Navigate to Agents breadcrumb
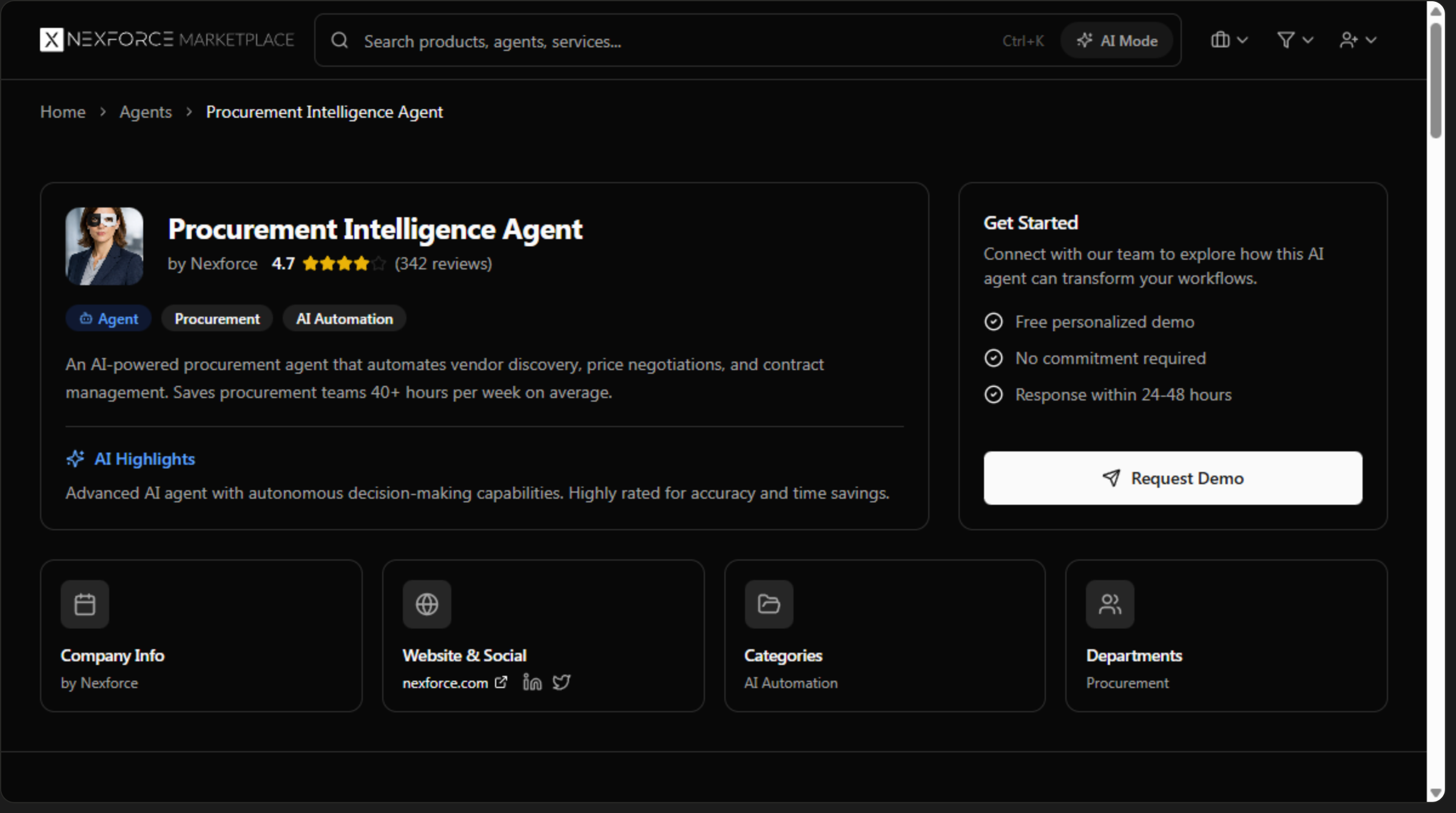 [x=146, y=112]
